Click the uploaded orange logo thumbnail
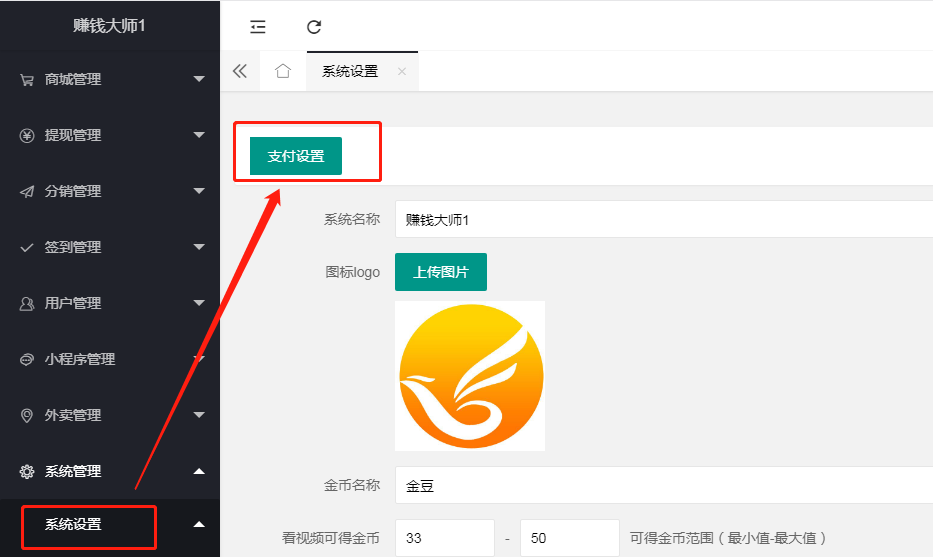Viewport: 933px width, 557px height. (470, 375)
